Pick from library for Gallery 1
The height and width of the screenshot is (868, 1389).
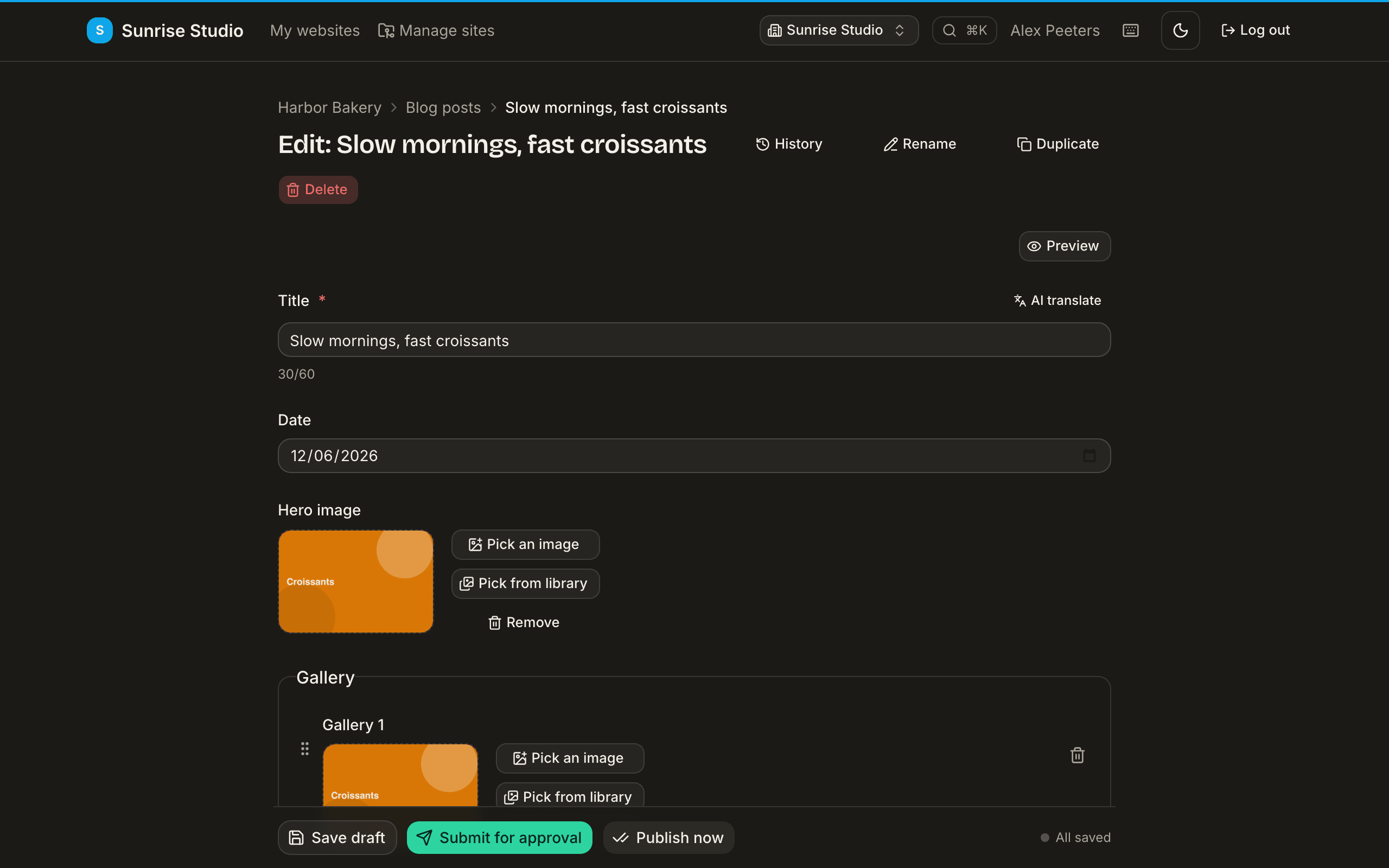coord(570,796)
